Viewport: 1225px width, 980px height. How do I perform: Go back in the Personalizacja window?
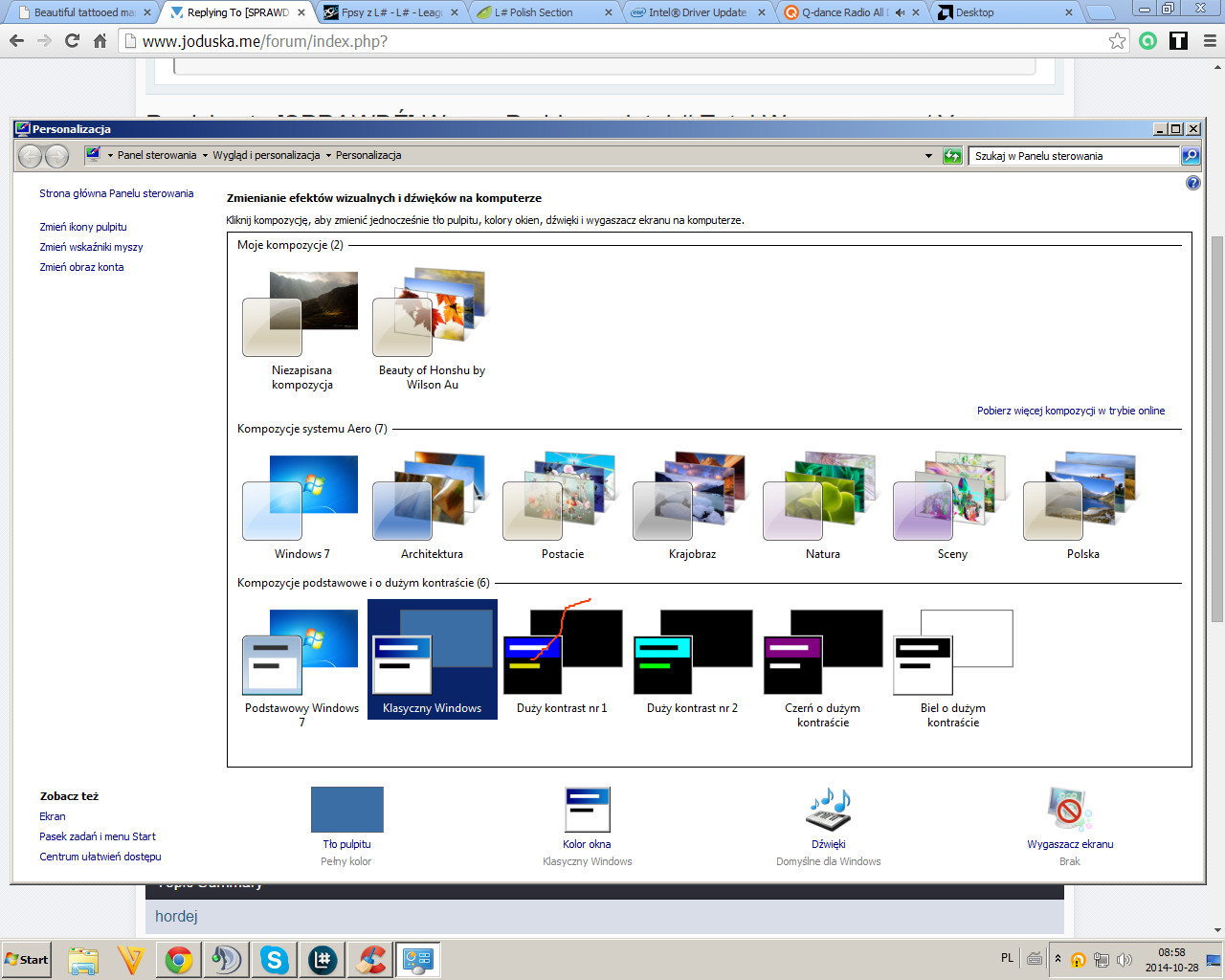click(31, 156)
